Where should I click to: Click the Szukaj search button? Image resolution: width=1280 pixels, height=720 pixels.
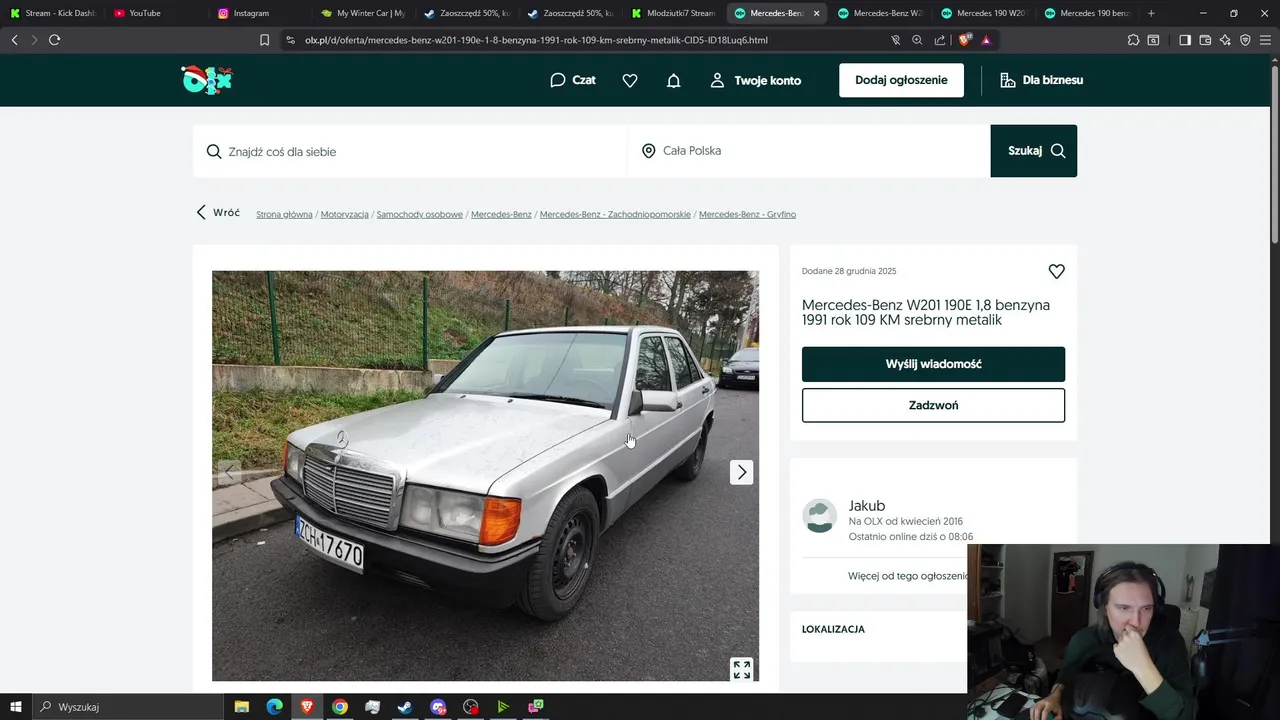(1034, 151)
